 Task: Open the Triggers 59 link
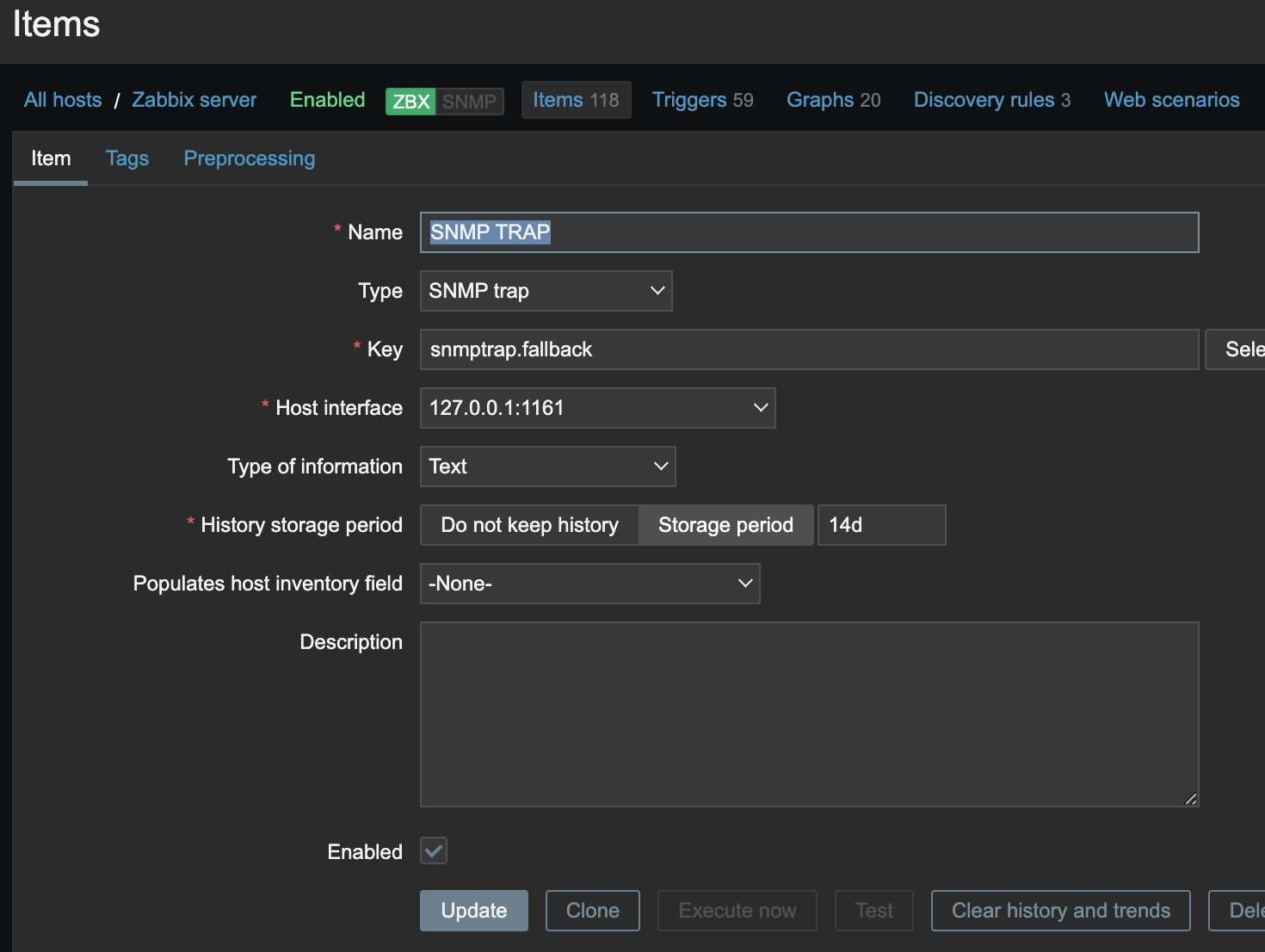702,100
